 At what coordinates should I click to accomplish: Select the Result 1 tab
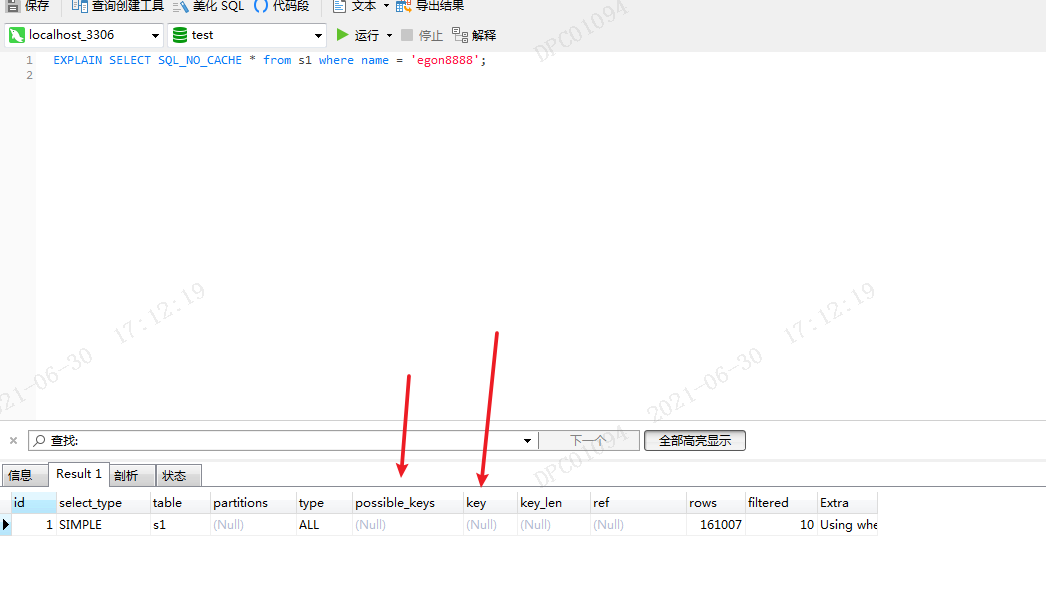78,474
